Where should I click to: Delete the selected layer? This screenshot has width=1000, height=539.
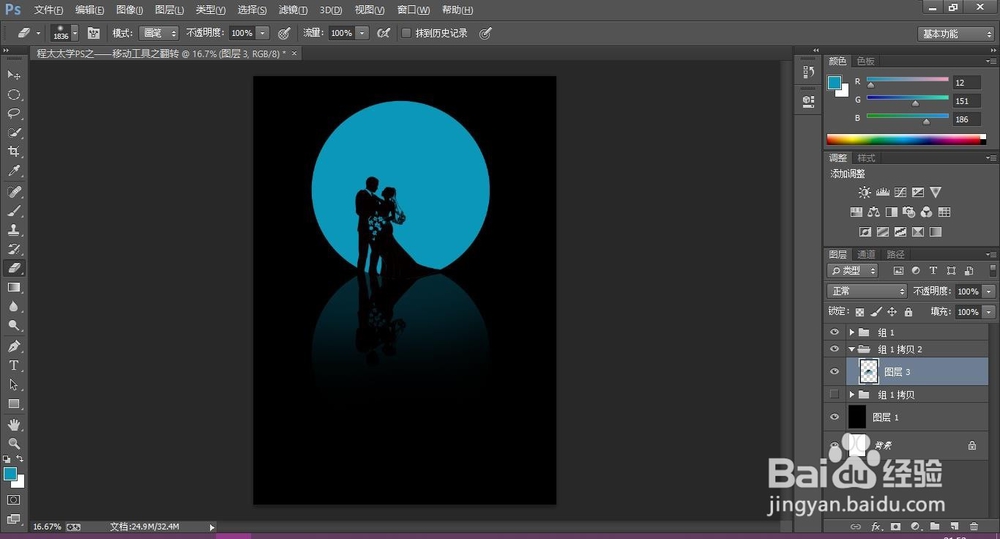(x=973, y=526)
